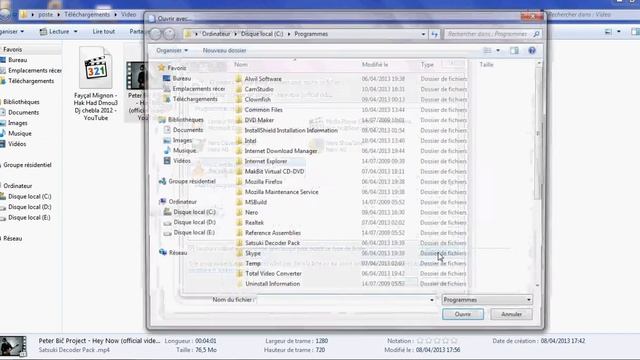This screenshot has width=640, height=360.
Task: Sort by the Modifié le column
Action: 375,64
